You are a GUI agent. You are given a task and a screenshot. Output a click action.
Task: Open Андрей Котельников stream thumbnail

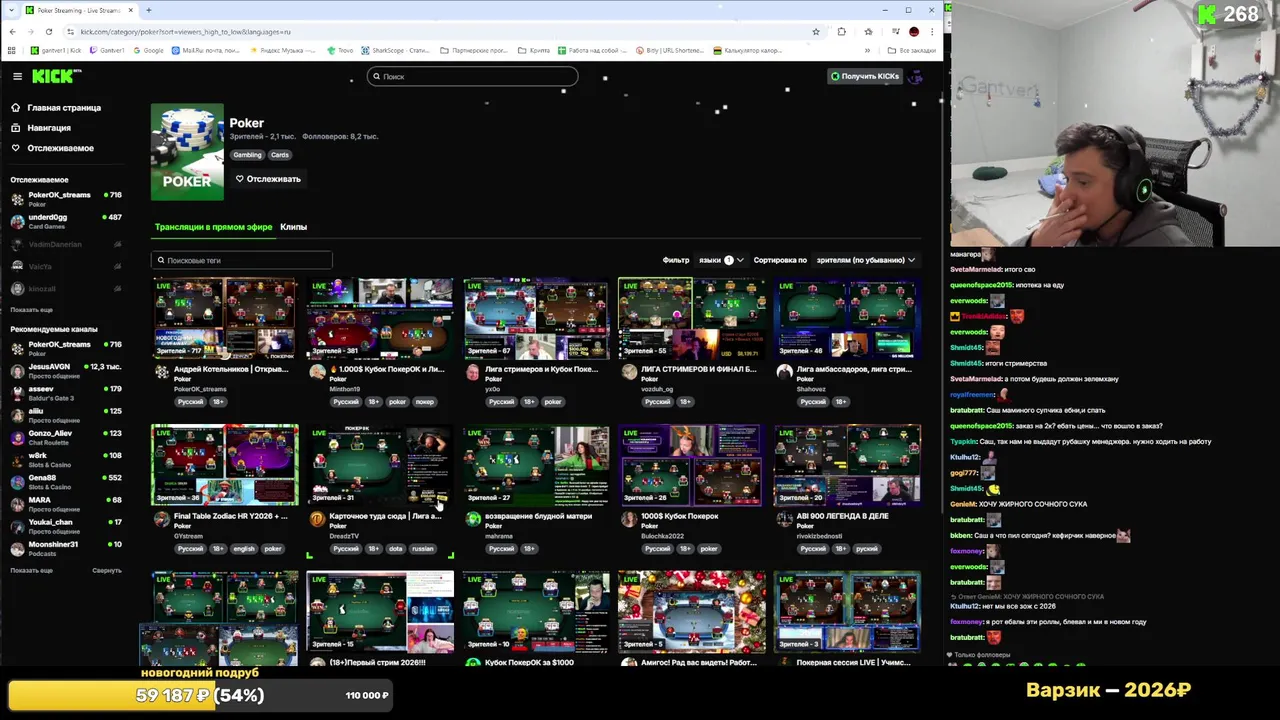click(224, 318)
